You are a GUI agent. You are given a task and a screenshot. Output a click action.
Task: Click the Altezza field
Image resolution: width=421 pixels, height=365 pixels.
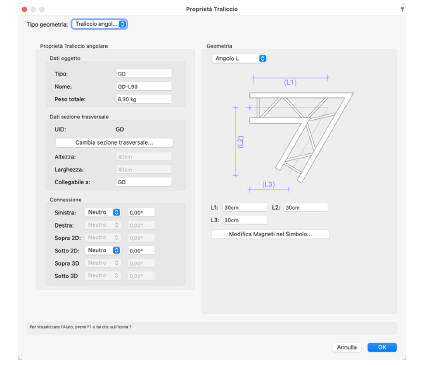coord(144,157)
